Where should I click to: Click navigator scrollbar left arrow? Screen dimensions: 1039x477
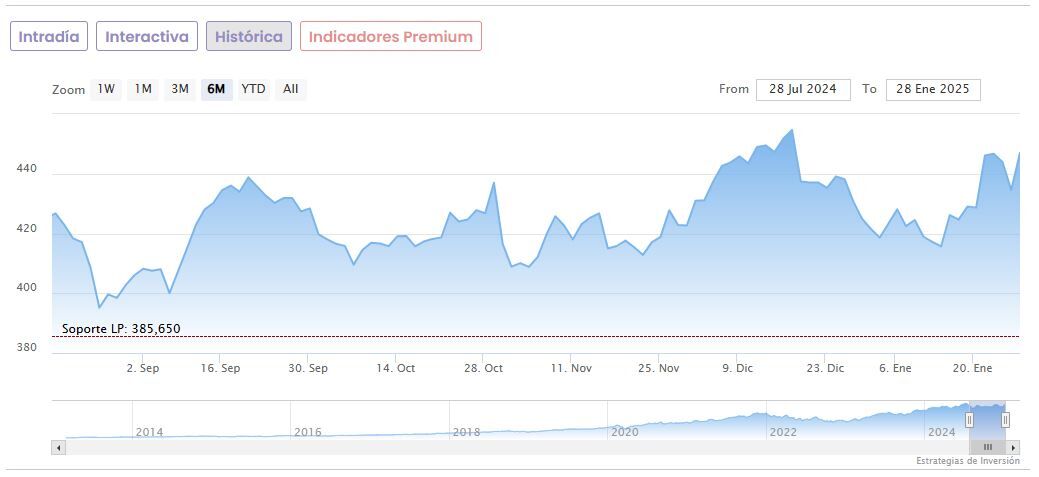pos(57,447)
